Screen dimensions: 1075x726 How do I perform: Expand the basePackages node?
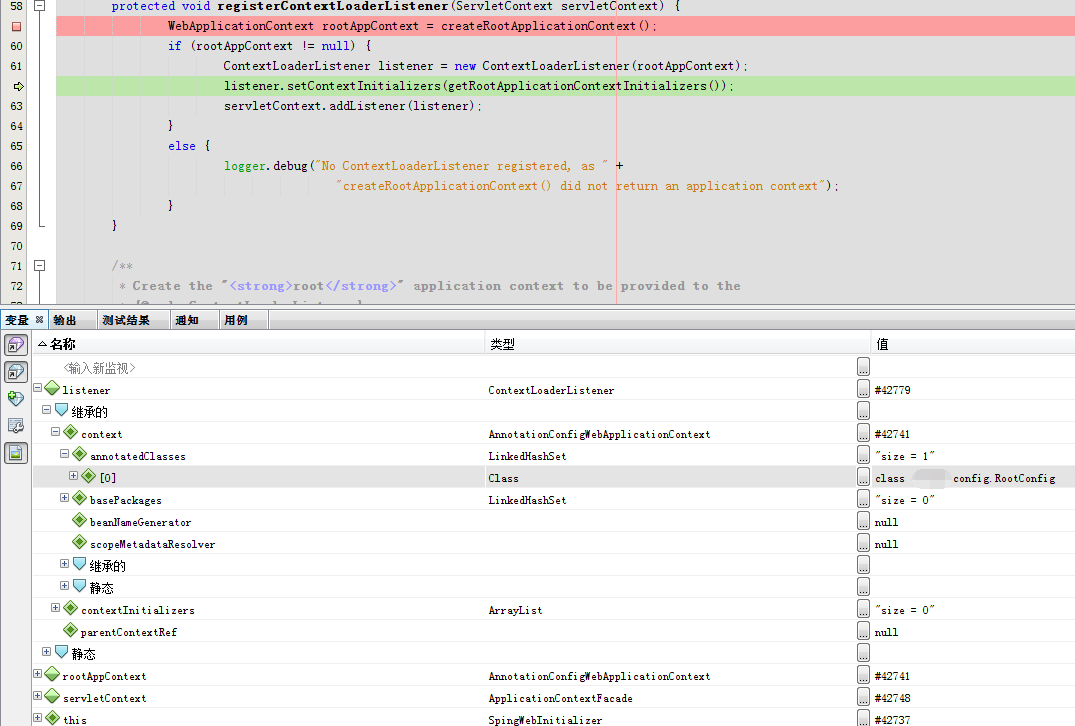click(x=64, y=497)
